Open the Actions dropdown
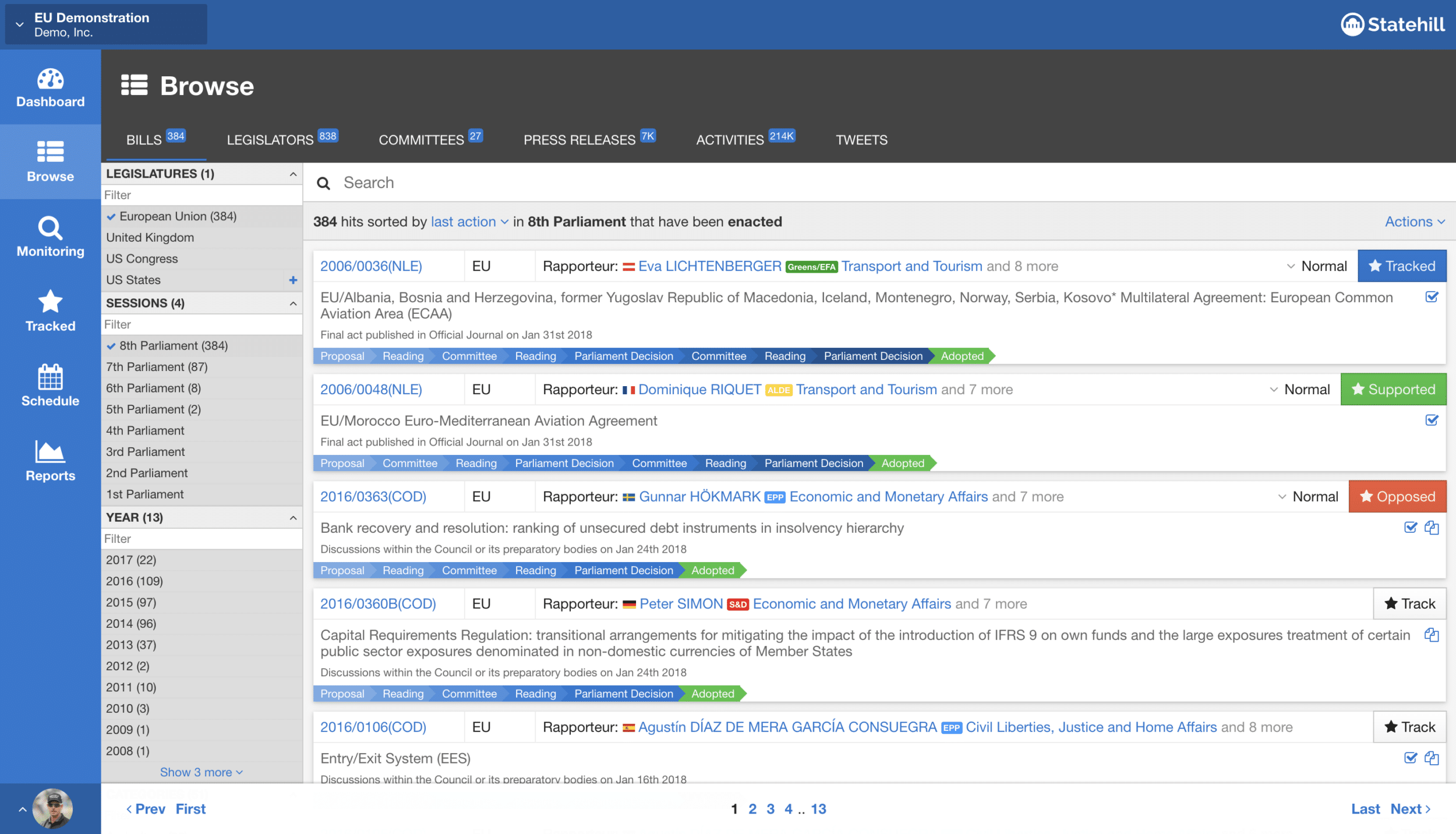 [x=1415, y=222]
